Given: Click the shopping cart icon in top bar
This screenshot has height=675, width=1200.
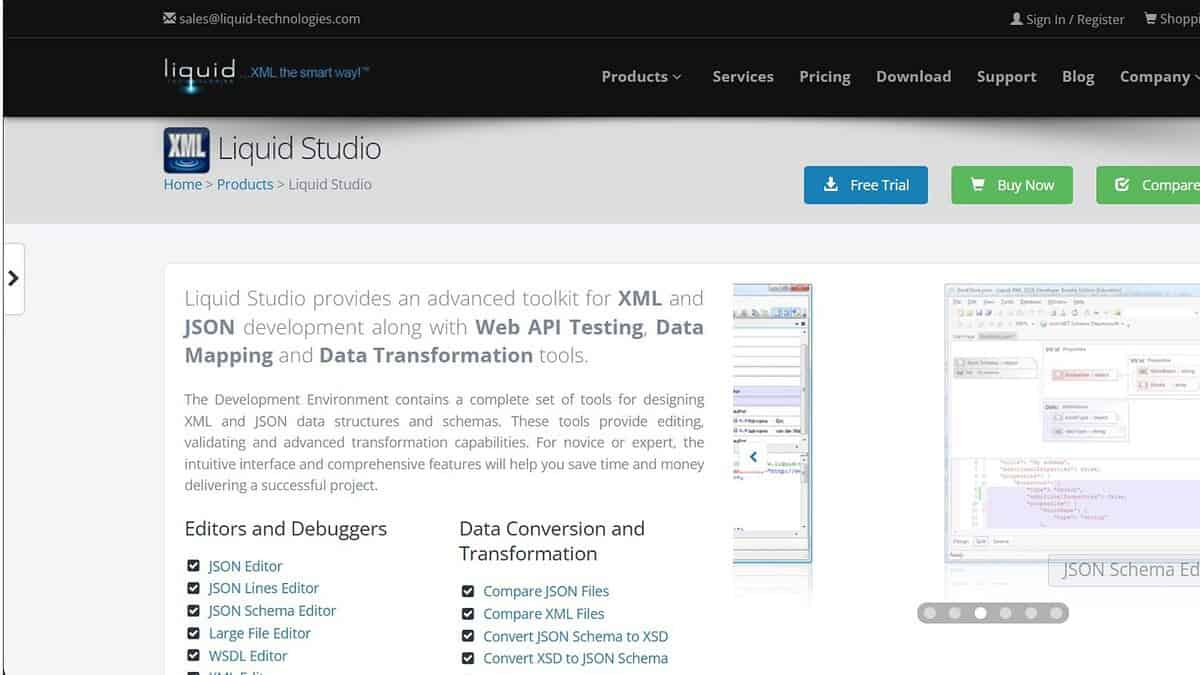Looking at the screenshot, I should pyautogui.click(x=1150, y=18).
